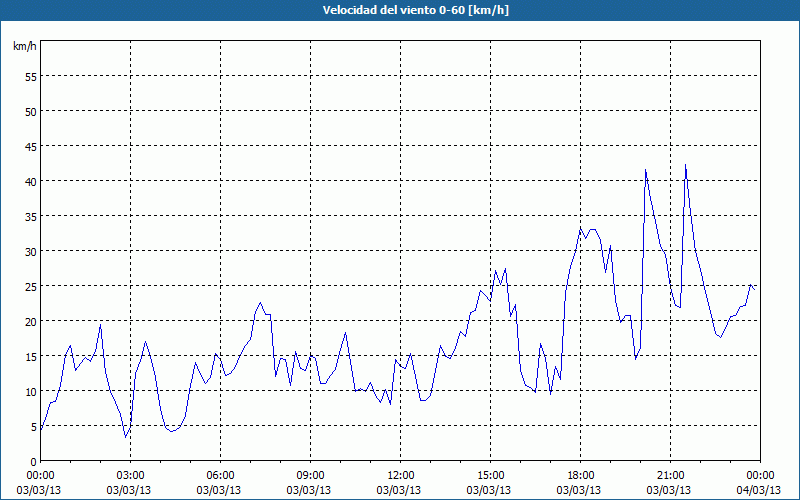Click the '03/03/13' date under '06:00'

point(219,490)
